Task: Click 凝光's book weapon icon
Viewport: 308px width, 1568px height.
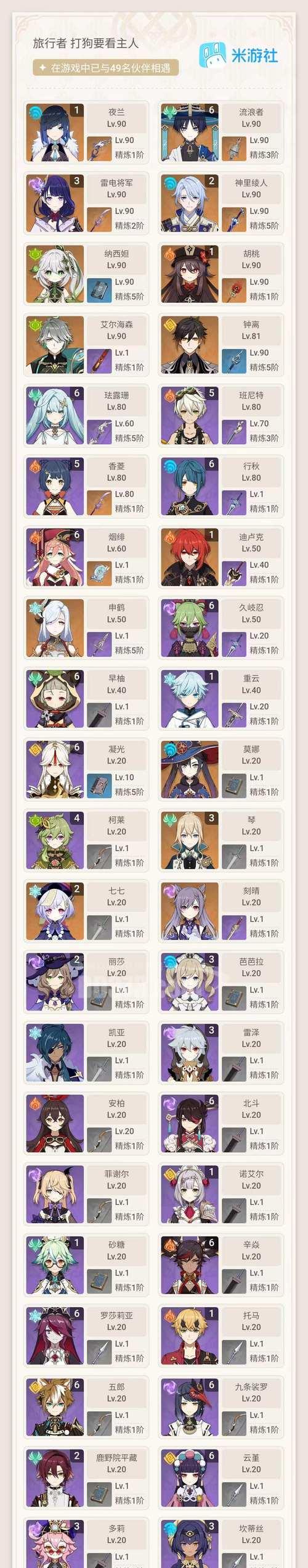Action: 99,785
